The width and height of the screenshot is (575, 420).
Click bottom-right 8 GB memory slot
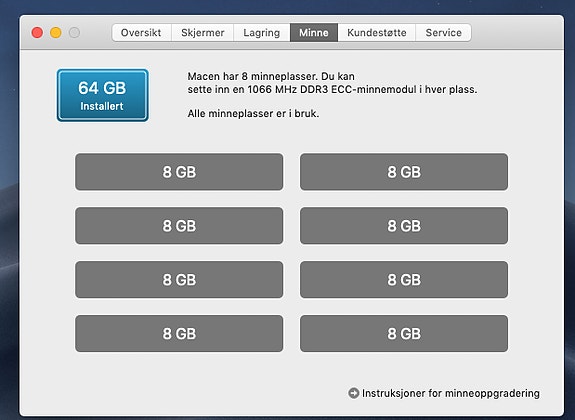404,333
